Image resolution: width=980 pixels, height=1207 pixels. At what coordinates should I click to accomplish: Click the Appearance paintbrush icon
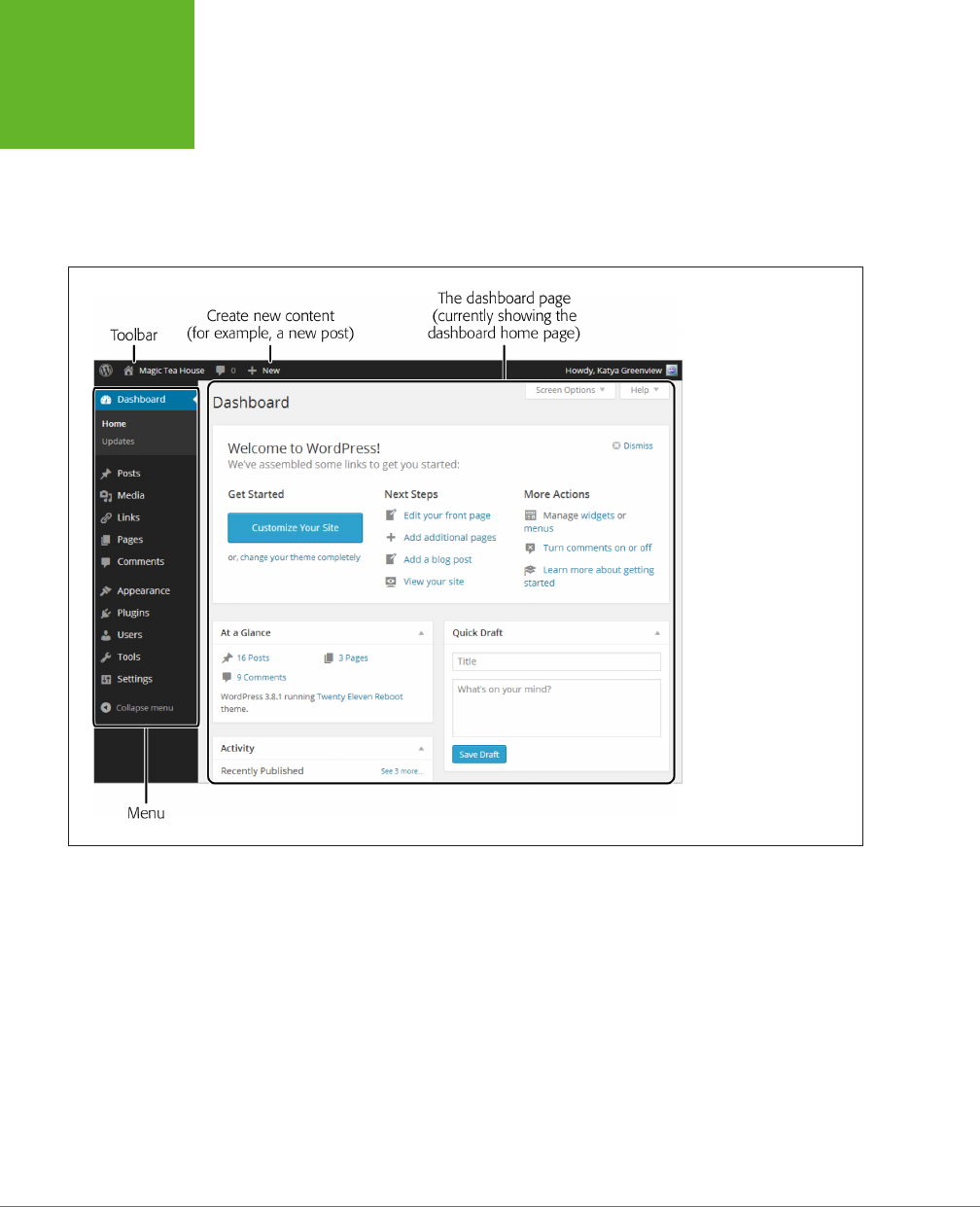point(106,591)
